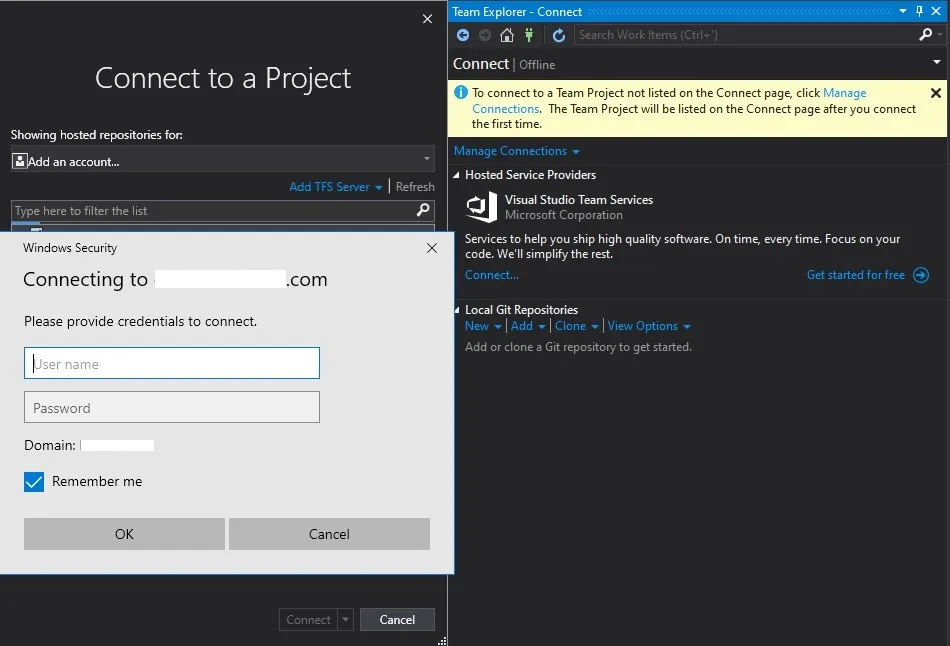Viewport: 950px width, 646px height.
Task: Click 'Microsoft Corporation' text
Action: [563, 215]
